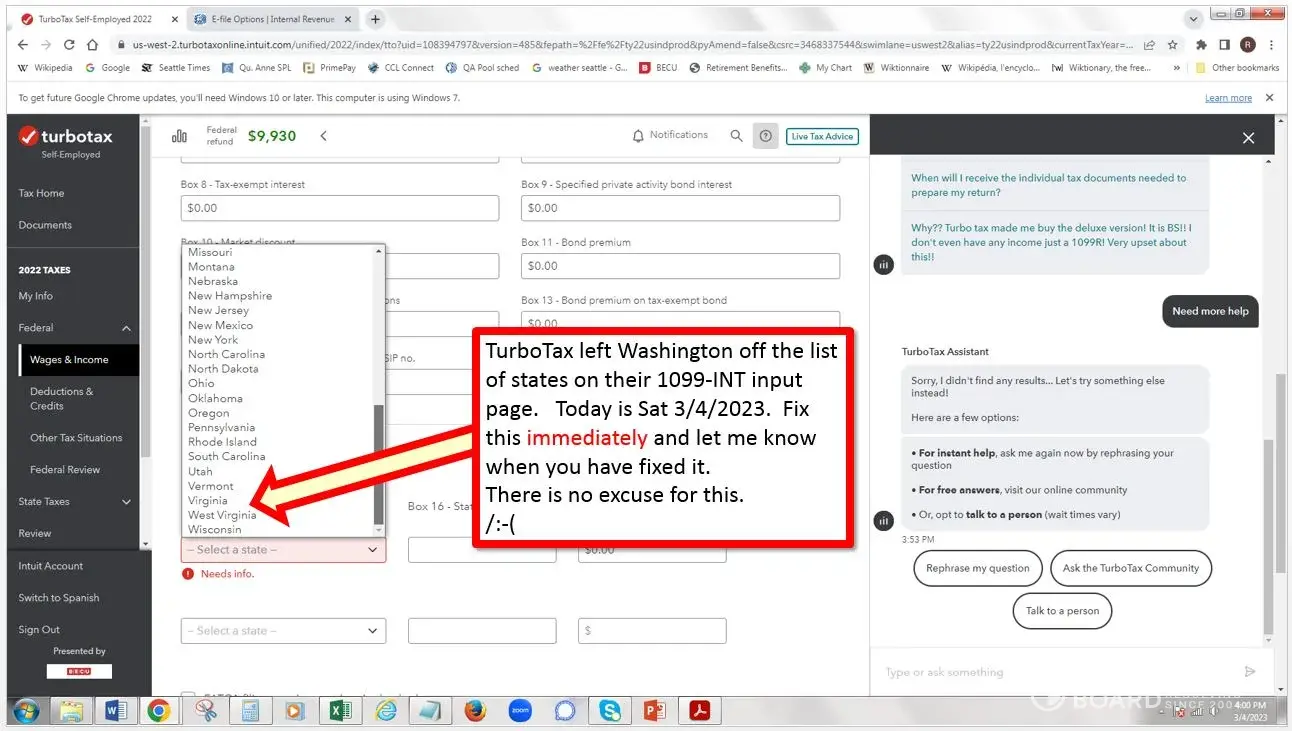Viewport: 1292px width, 731px height.
Task: Open Adobe Acrobat from the taskbar
Action: [x=700, y=711]
